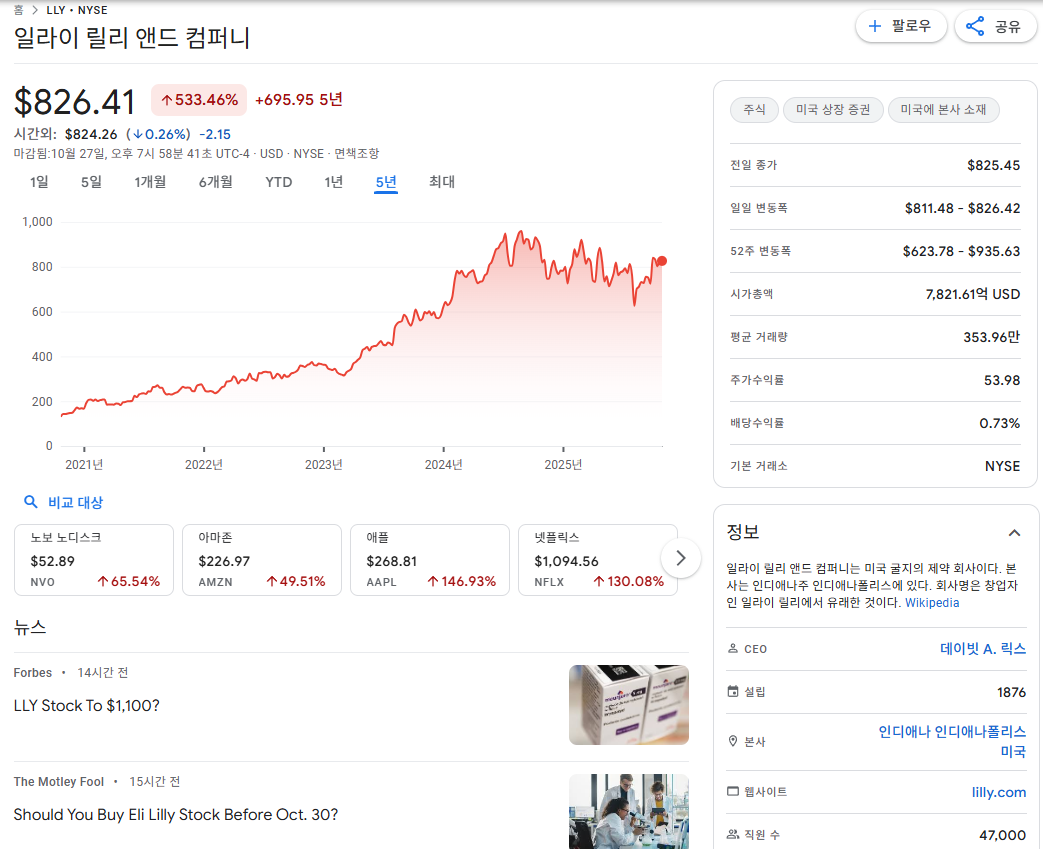The height and width of the screenshot is (849, 1043).
Task: Click the 533.46% gain badge
Action: tap(199, 100)
